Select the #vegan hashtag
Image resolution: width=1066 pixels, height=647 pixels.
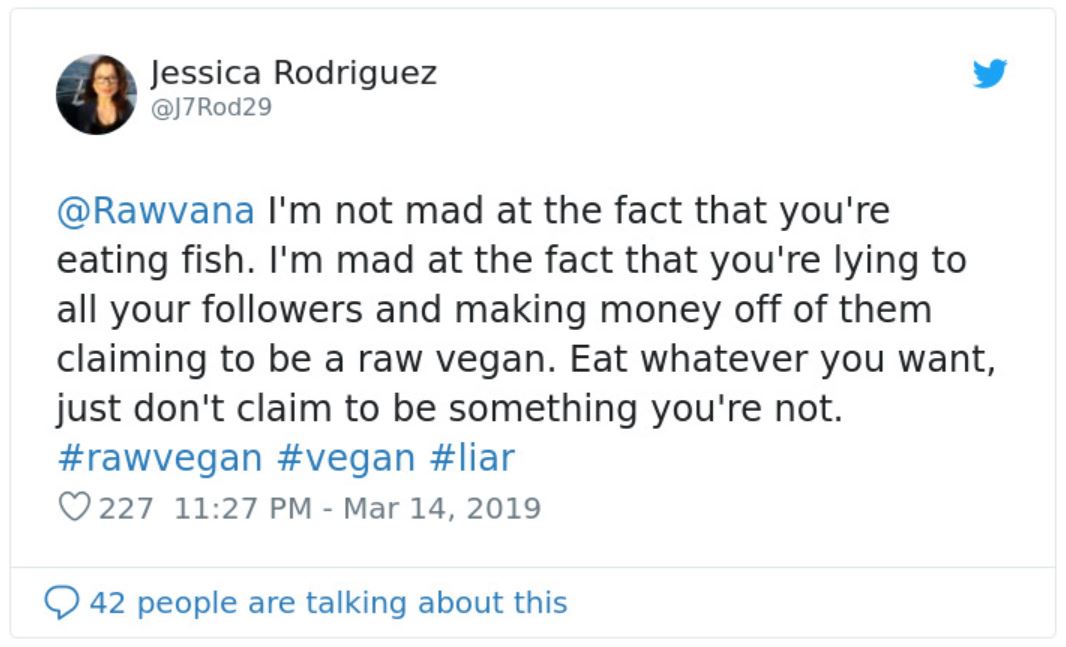[346, 458]
